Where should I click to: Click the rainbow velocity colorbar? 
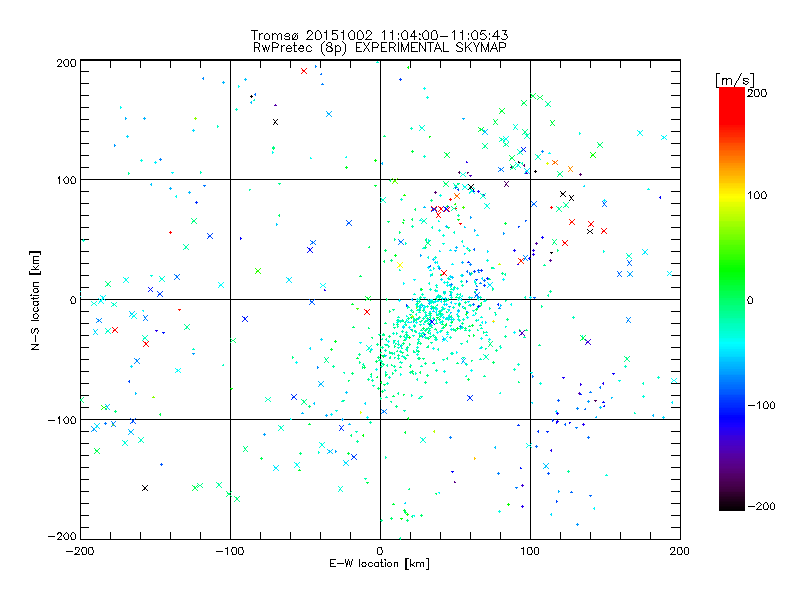732,299
